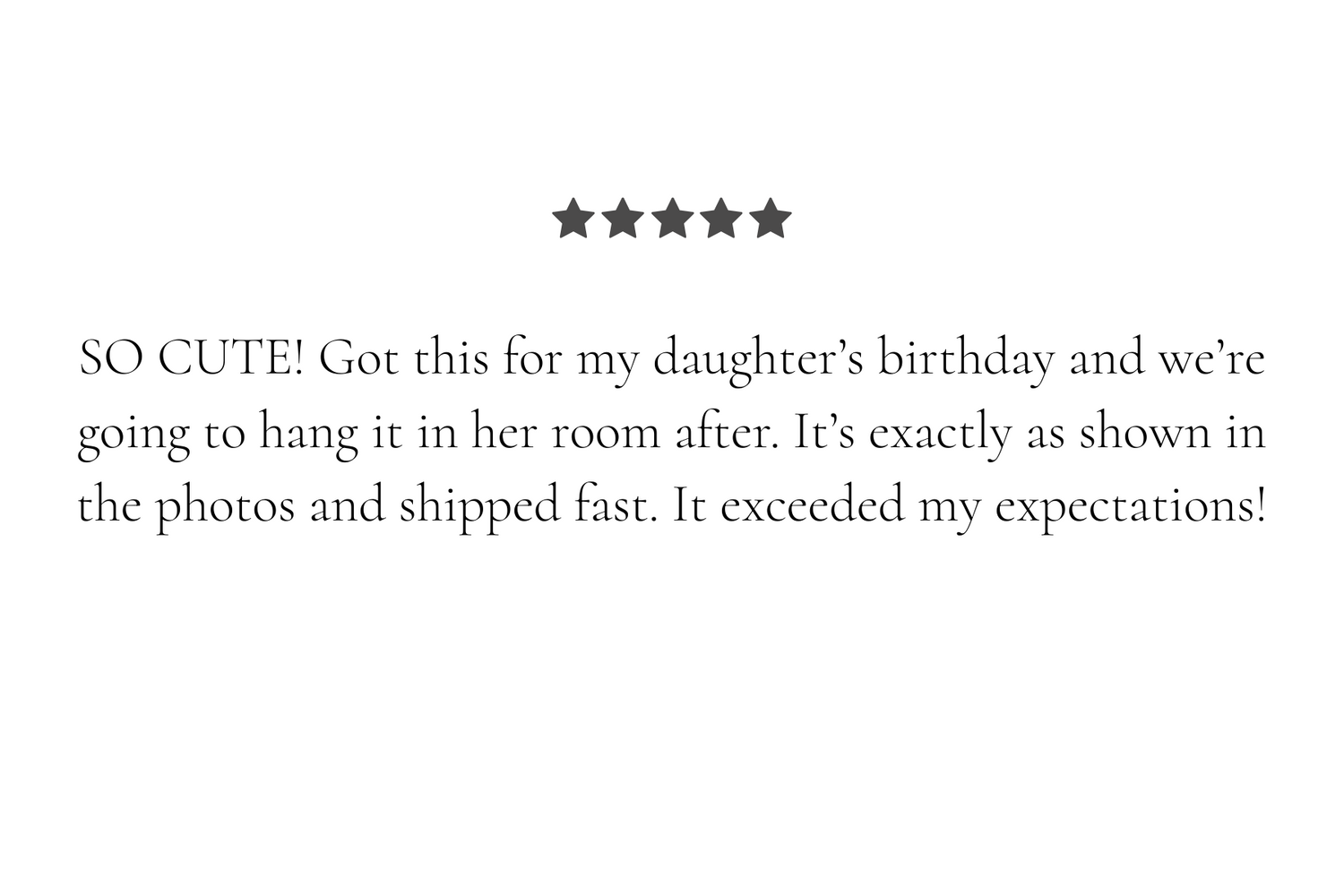The width and height of the screenshot is (1344, 896).
Task: Click the word "hang" in the second line
Action: pos(308,434)
